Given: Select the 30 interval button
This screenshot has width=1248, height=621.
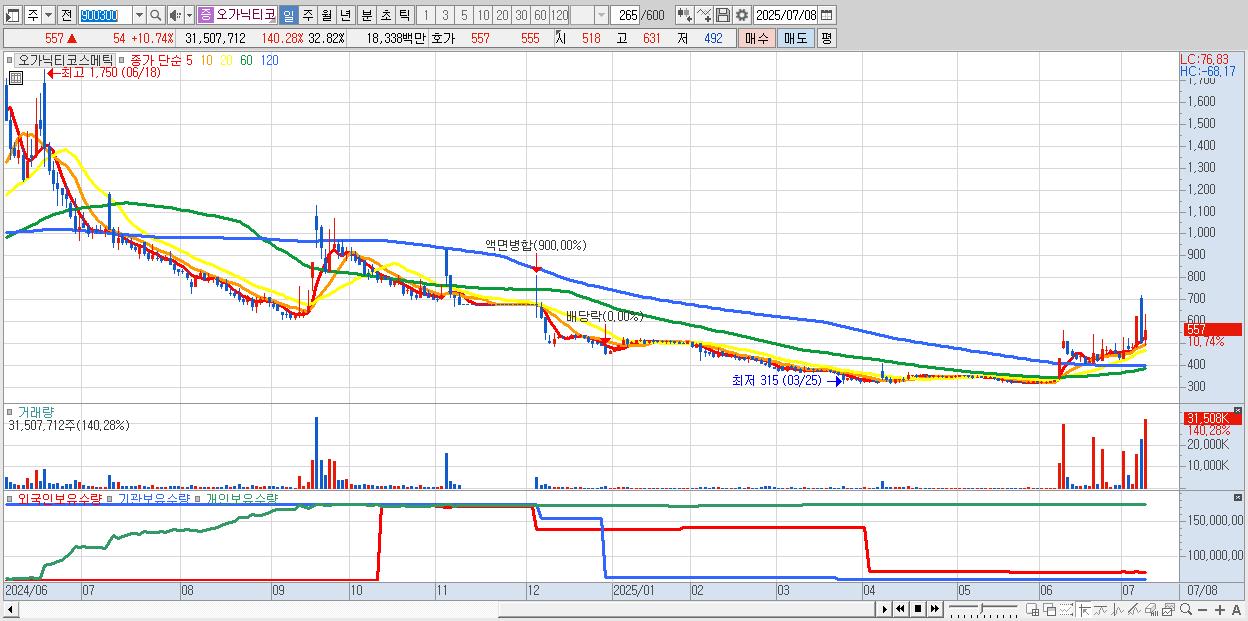Looking at the screenshot, I should coord(521,15).
